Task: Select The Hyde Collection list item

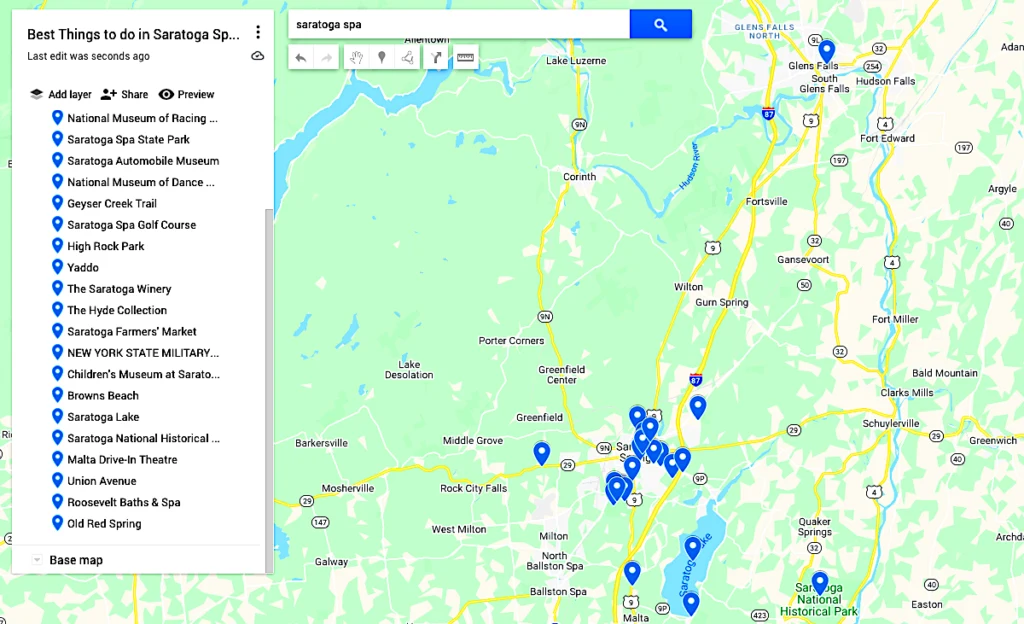Action: tap(116, 310)
